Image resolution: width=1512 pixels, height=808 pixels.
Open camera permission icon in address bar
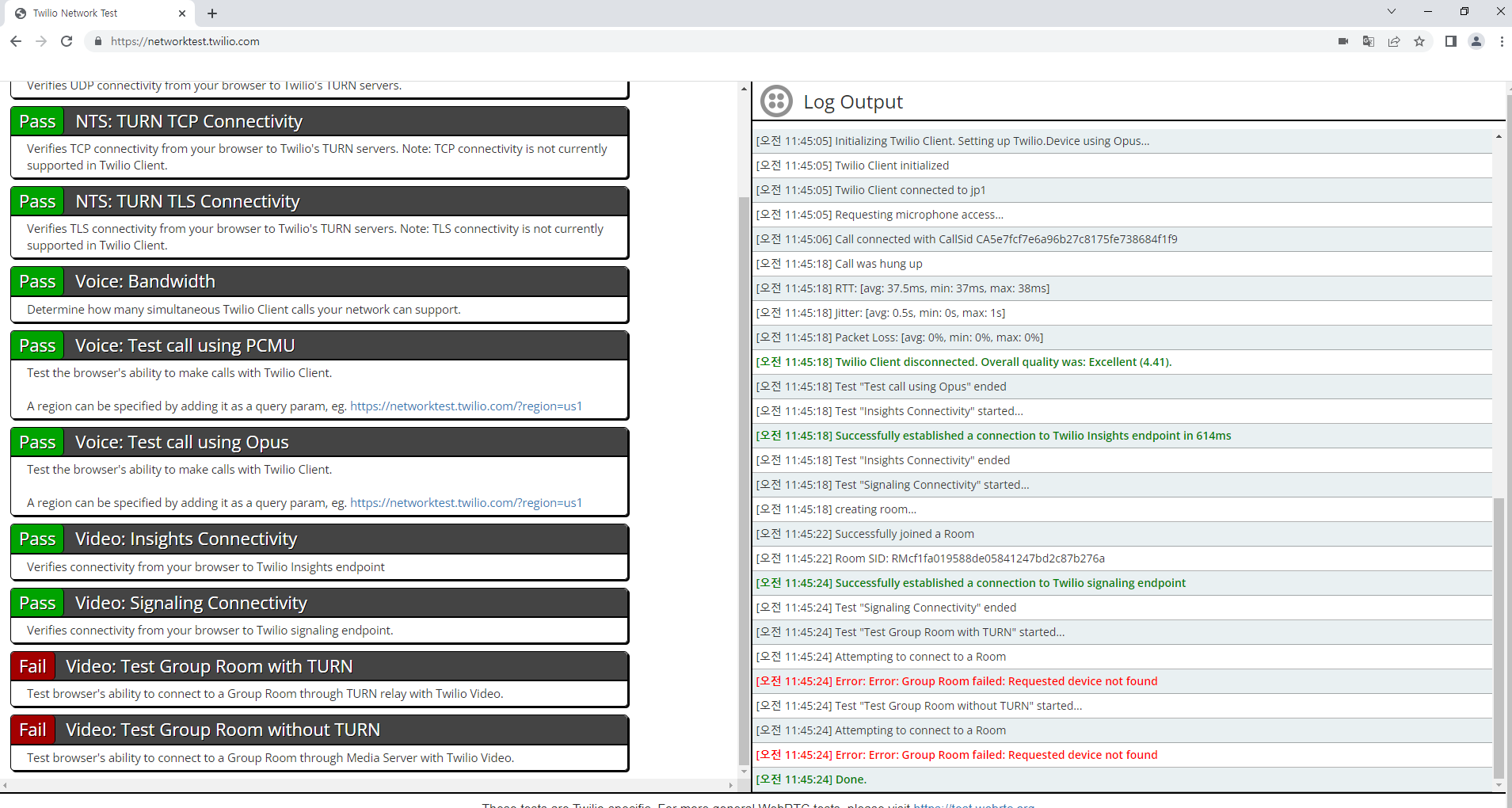[x=1343, y=41]
